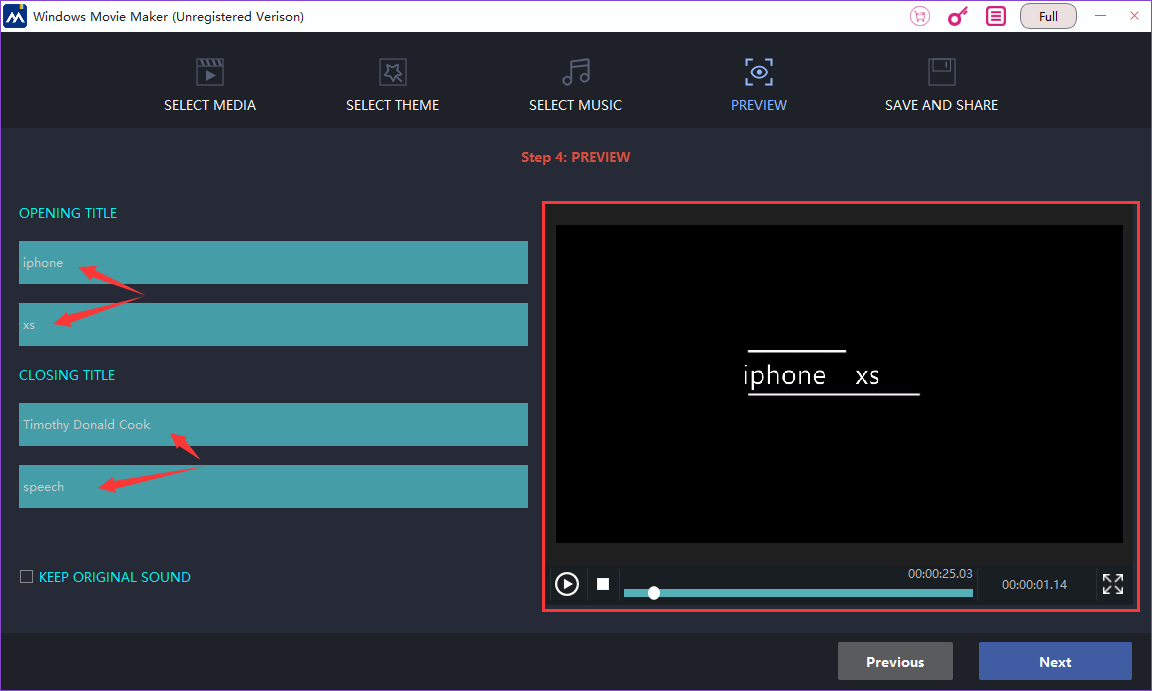This screenshot has height=691, width=1152.
Task: Click the Next button
Action: point(1055,662)
